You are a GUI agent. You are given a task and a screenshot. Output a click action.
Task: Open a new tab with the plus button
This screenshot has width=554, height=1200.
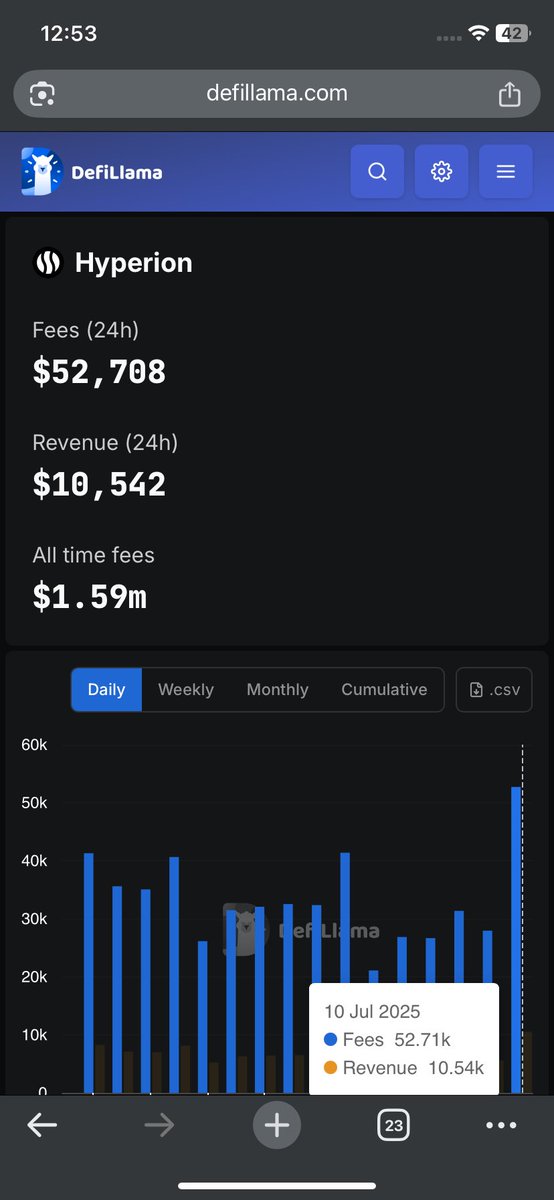(277, 1125)
